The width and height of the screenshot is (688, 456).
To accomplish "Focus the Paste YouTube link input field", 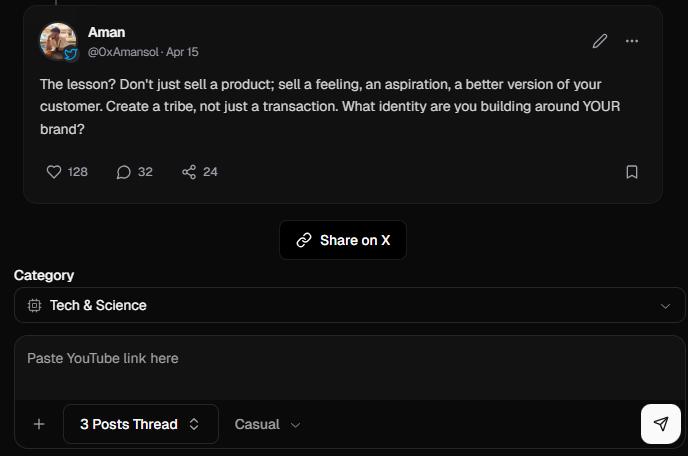I will 350,368.
